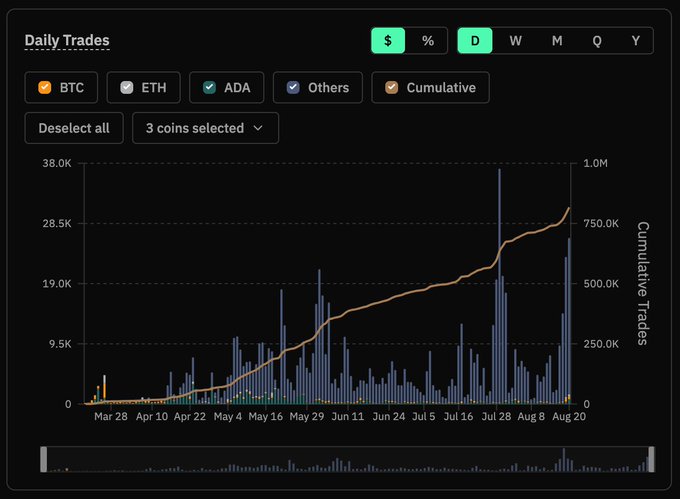This screenshot has width=680, height=499.
Task: Click the Mar 28 x-axis label
Action: click(111, 417)
